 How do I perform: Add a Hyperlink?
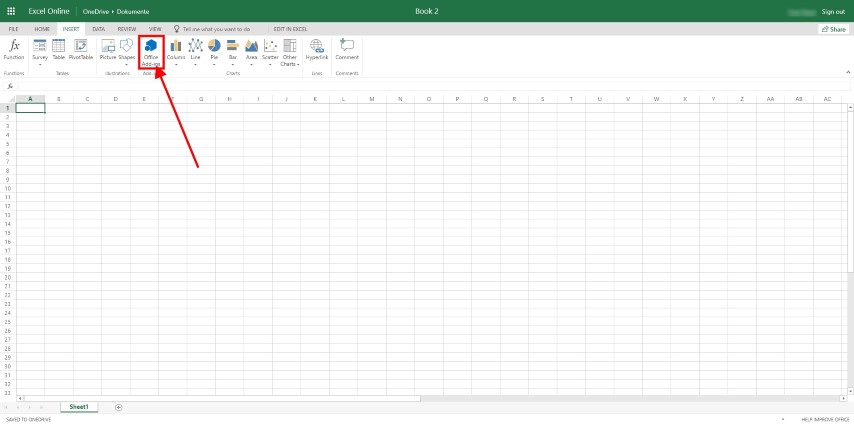click(317, 50)
